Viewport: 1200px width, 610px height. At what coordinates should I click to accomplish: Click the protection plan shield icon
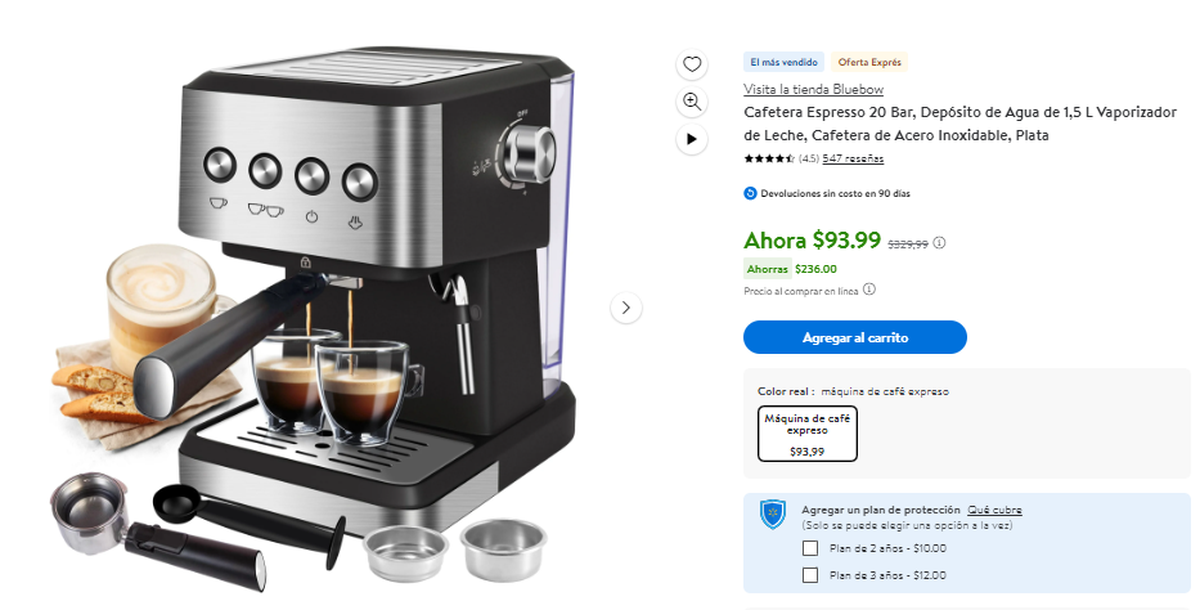773,515
